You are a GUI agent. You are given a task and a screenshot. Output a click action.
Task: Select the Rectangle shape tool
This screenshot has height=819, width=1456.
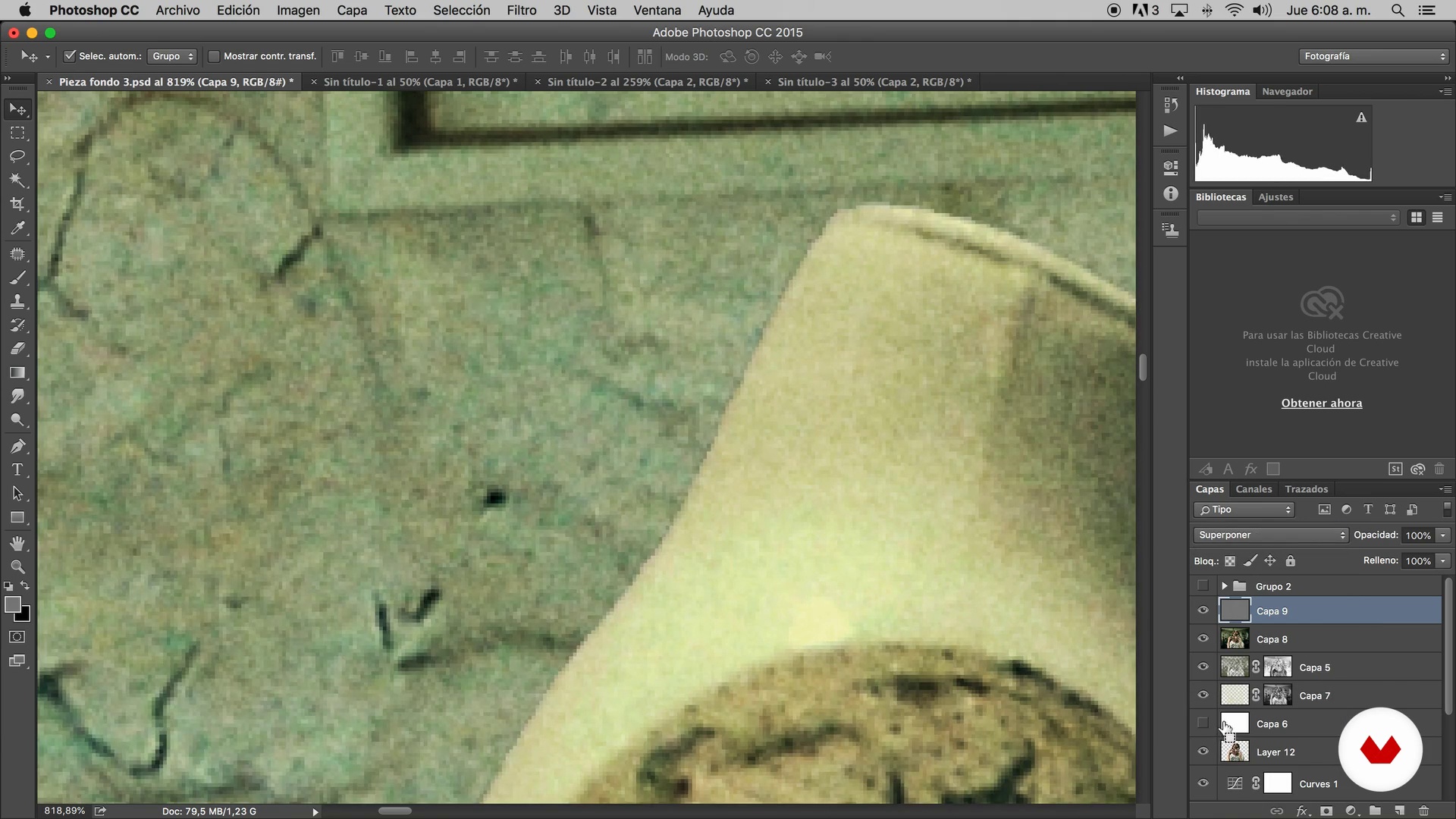[17, 518]
